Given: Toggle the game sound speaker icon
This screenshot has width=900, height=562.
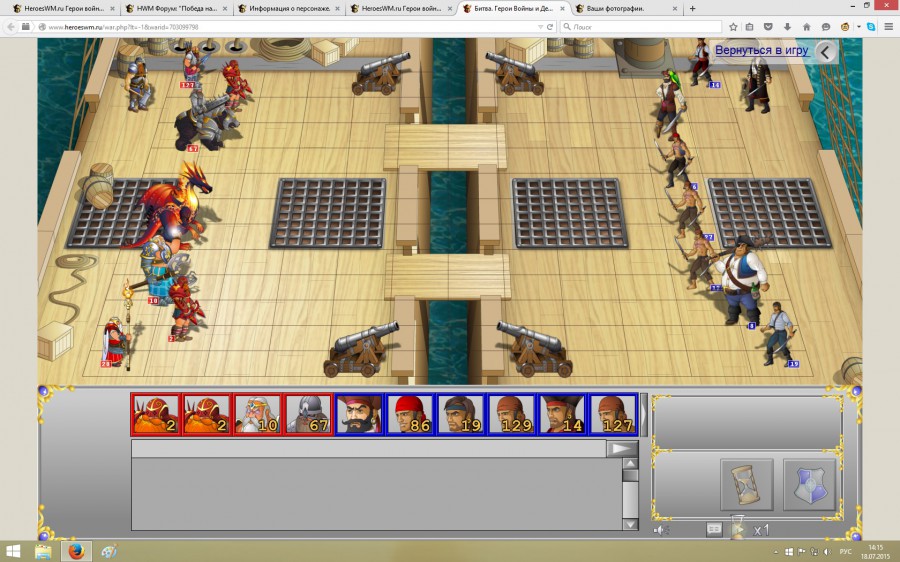Looking at the screenshot, I should pos(661,530).
